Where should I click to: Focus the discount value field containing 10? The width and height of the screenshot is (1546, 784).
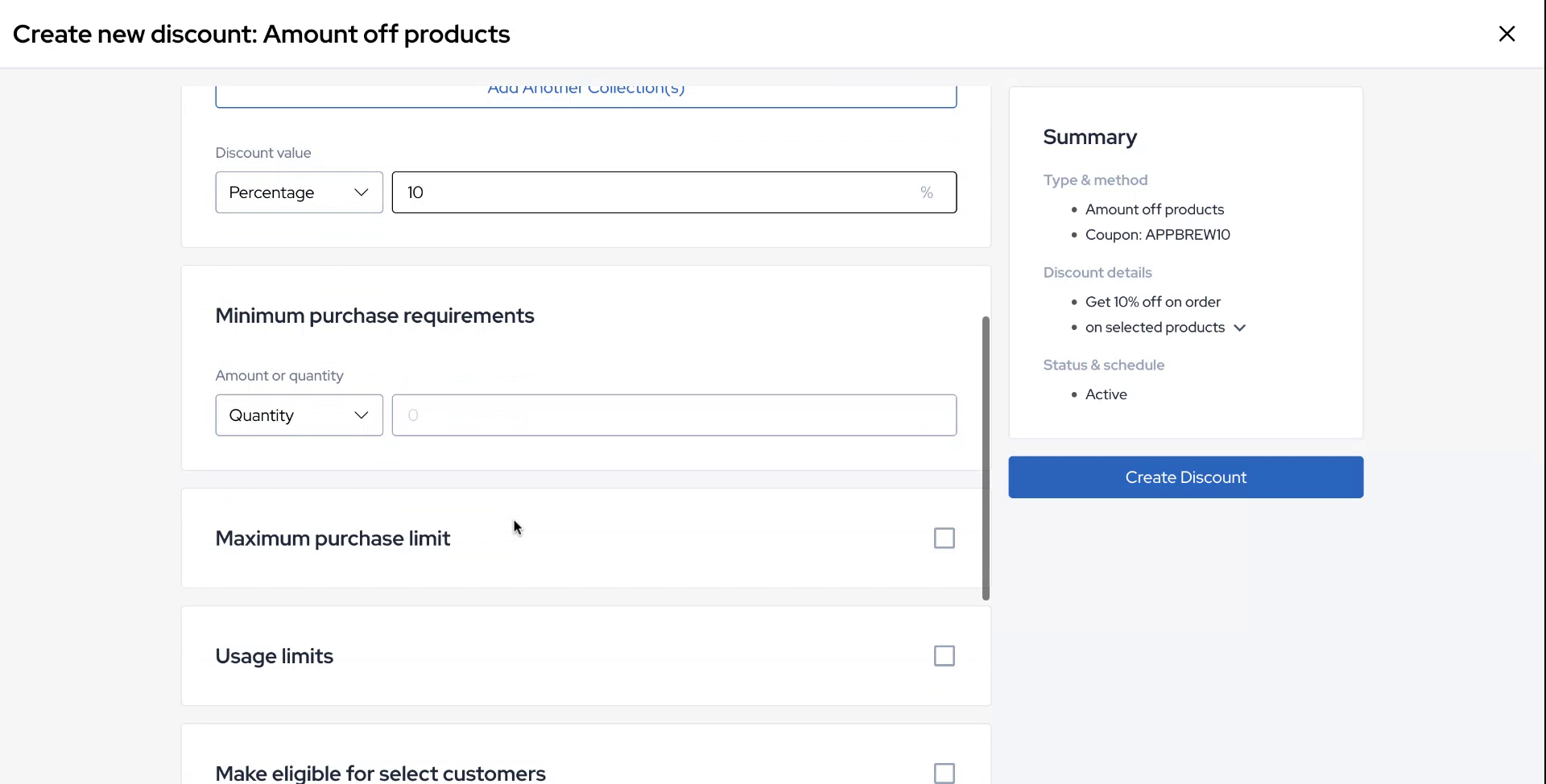[x=652, y=192]
